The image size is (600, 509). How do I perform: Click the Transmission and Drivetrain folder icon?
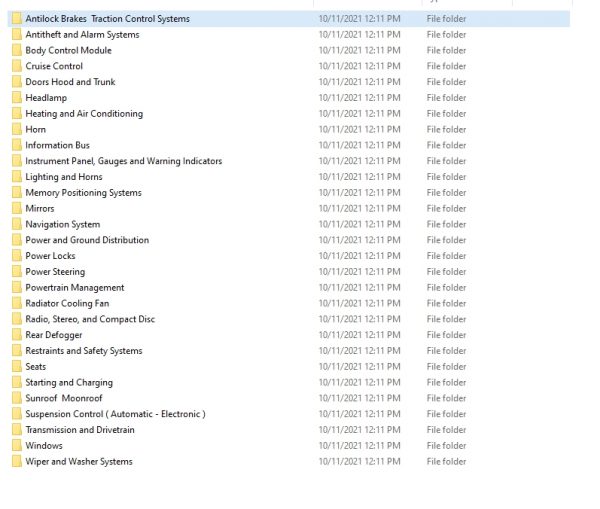click(16, 430)
